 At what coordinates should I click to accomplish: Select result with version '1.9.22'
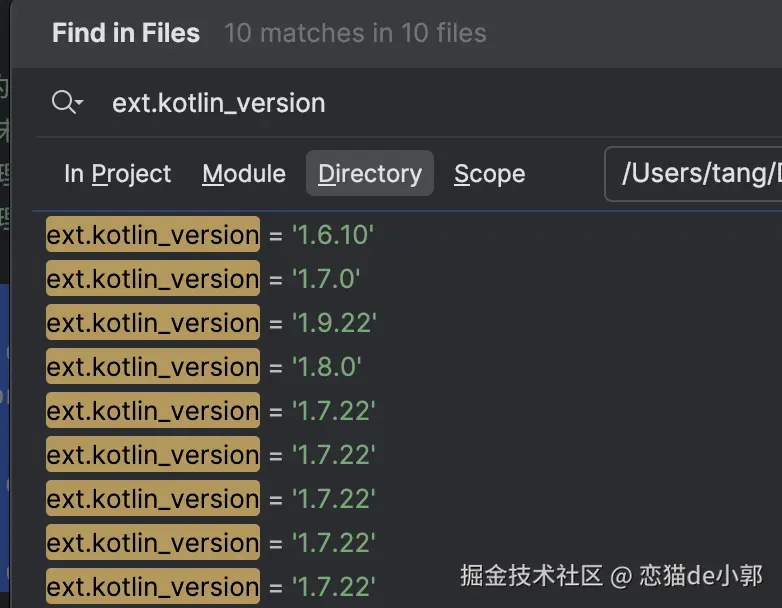coord(333,324)
